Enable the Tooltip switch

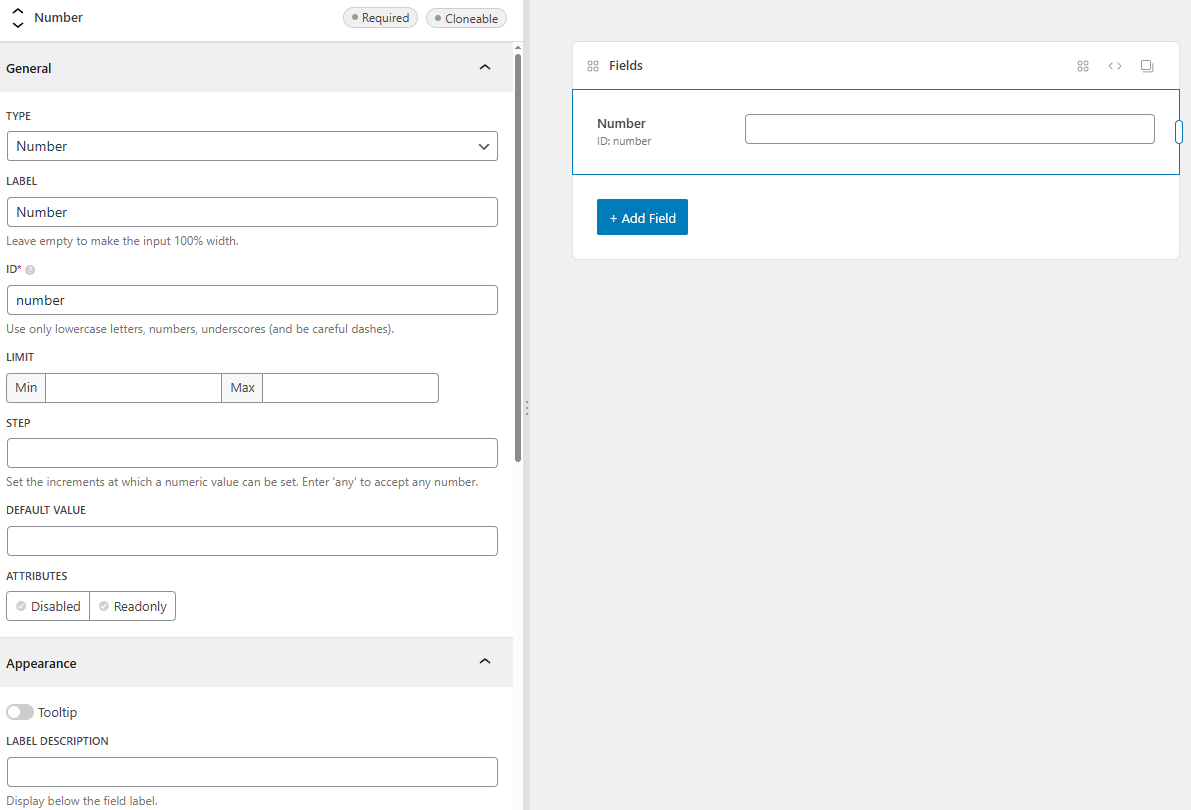tap(20, 712)
